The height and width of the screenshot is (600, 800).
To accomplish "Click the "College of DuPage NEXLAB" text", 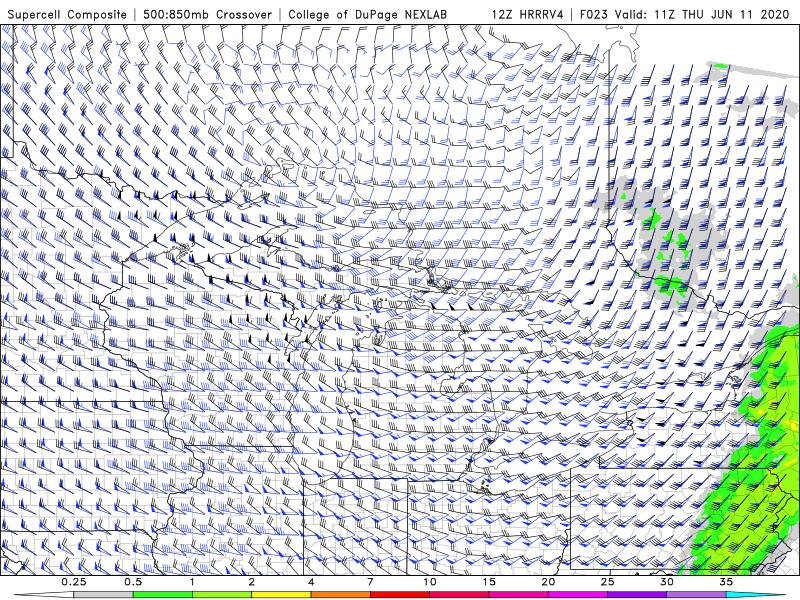I will tap(368, 14).
